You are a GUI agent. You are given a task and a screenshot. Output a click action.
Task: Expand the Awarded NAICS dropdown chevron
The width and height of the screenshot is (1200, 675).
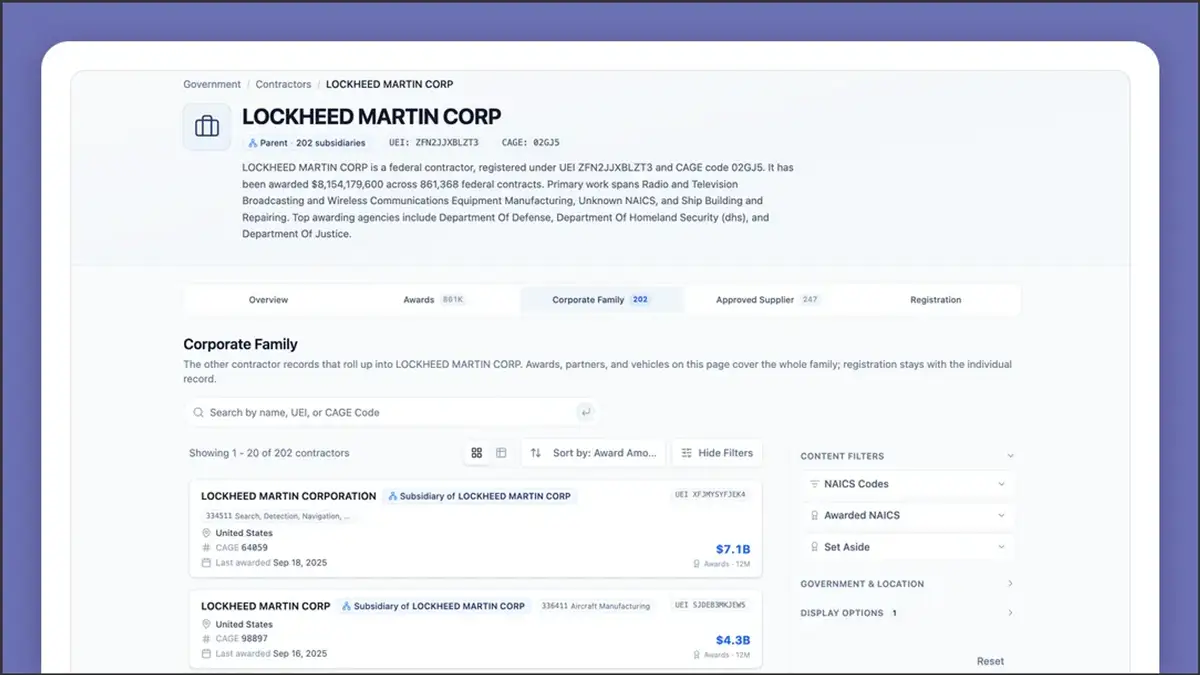coord(1001,516)
